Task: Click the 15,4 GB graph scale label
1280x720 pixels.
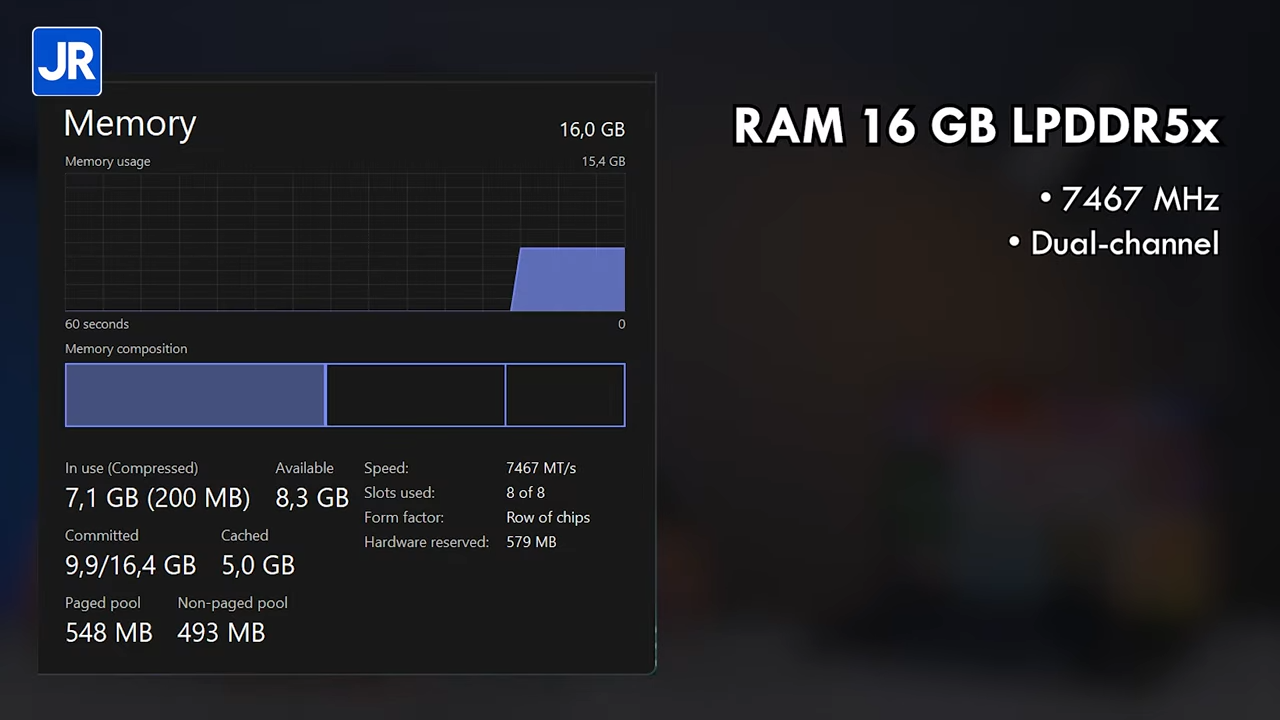Action: click(x=603, y=161)
